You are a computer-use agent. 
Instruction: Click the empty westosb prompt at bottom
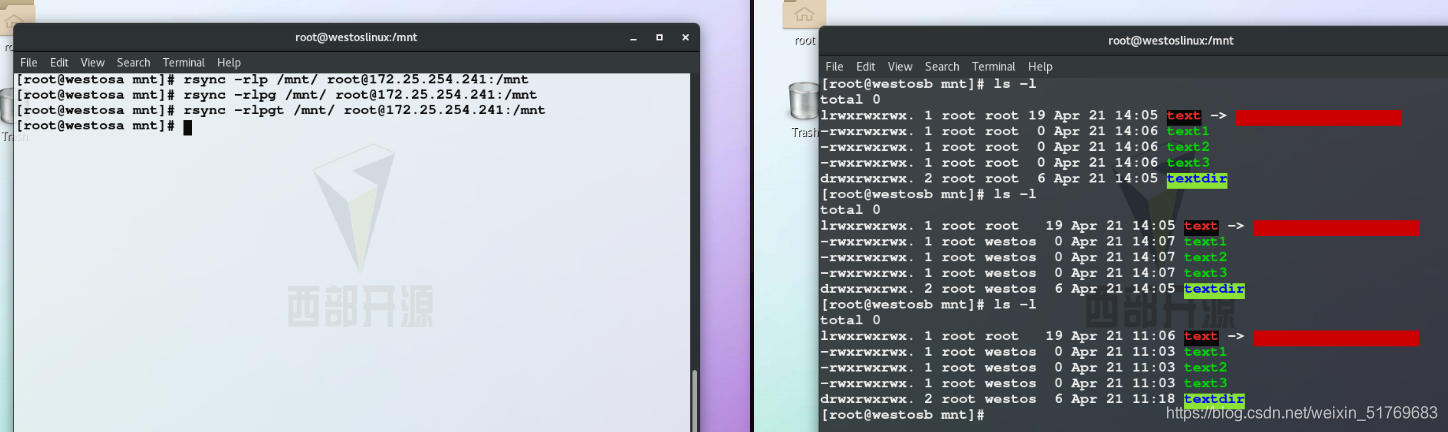tap(903, 414)
